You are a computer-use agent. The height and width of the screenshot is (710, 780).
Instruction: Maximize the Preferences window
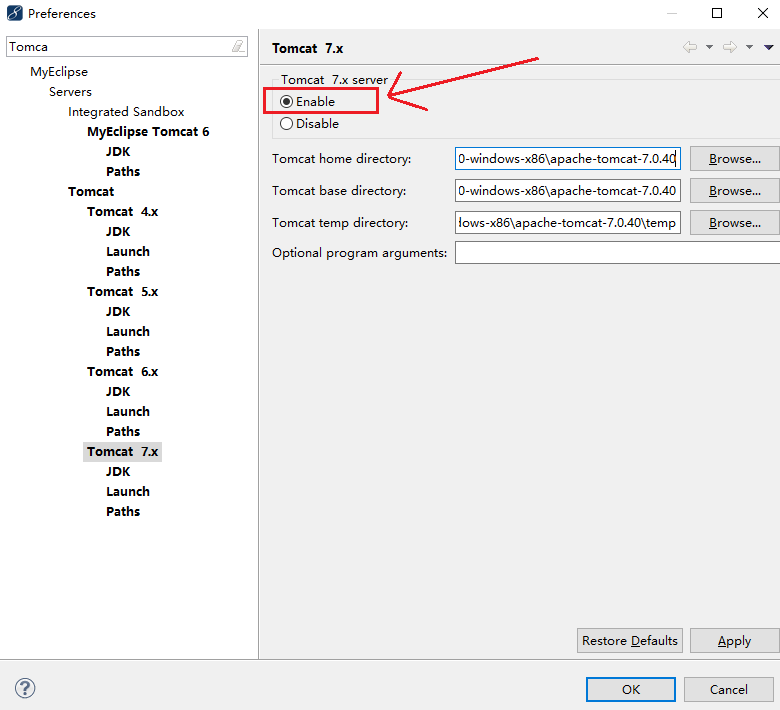coord(717,13)
